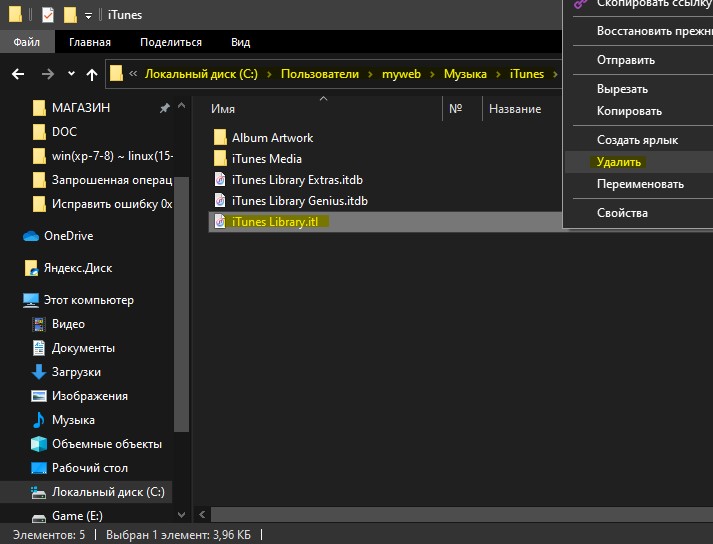
Task: Open Музыка in the navigation pane
Action: coord(73,420)
